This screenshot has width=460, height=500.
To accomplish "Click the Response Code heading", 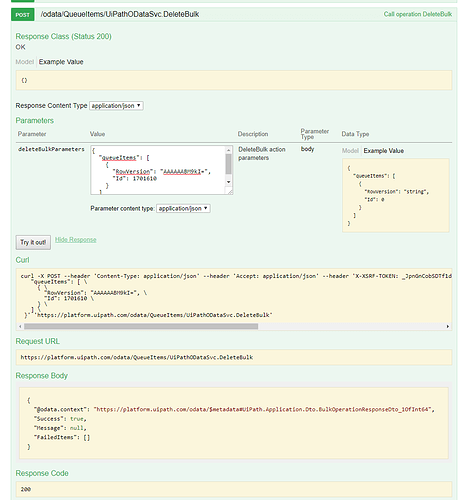I will point(42,473).
